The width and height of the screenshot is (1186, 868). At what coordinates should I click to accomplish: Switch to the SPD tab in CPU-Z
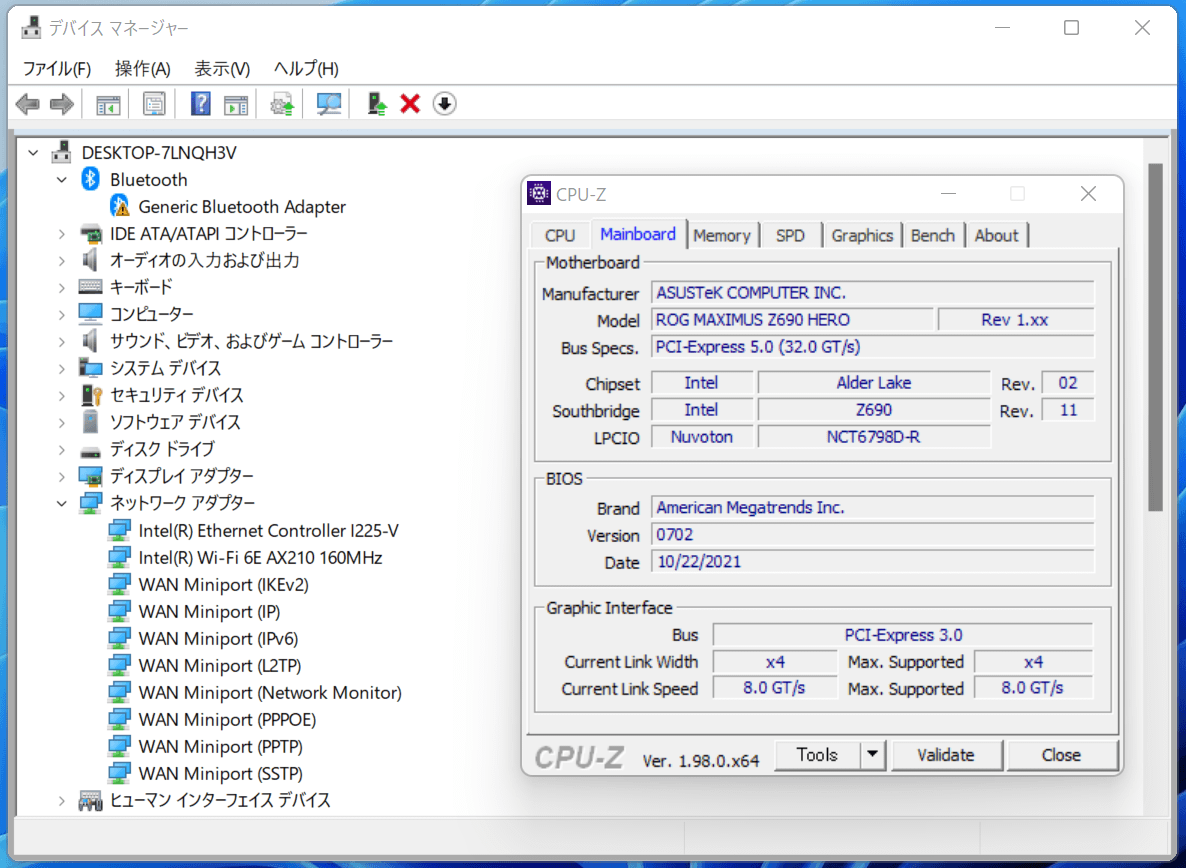coord(790,235)
